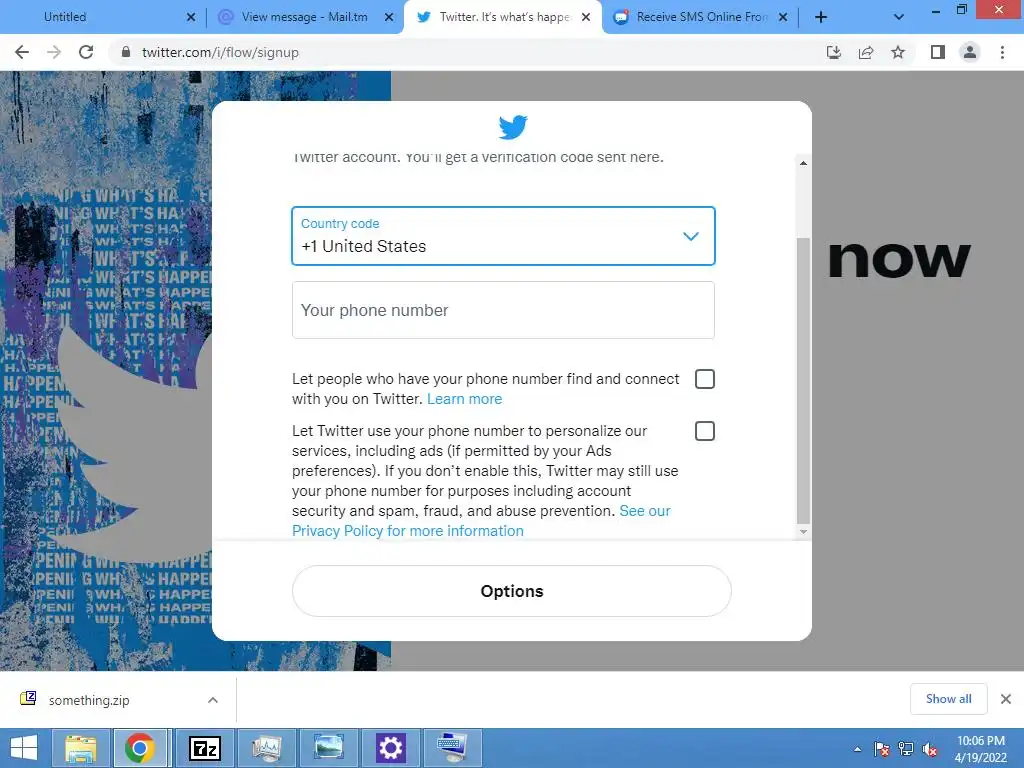Select the Twitter signup tab

pos(503,17)
